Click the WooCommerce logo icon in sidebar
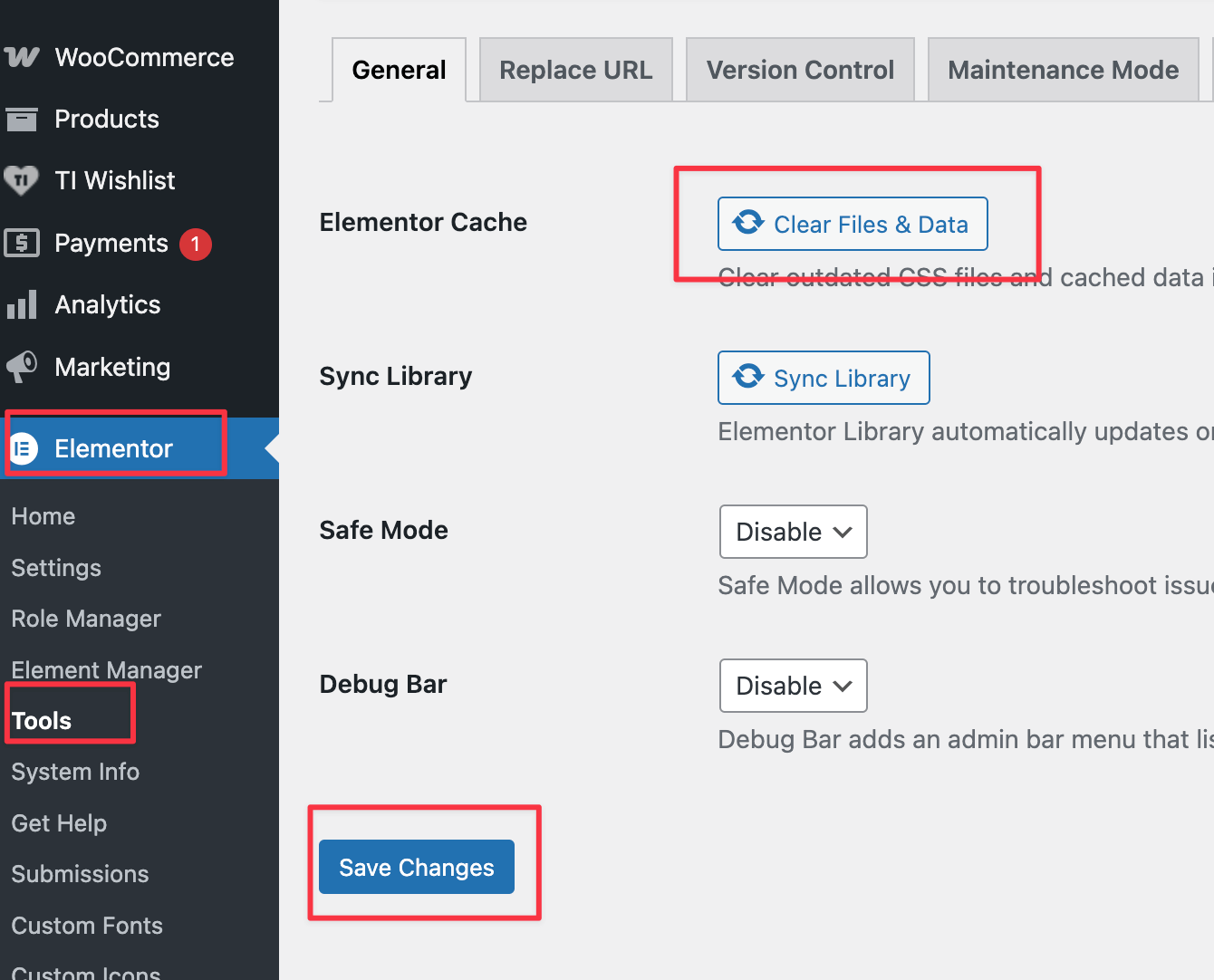 [x=22, y=57]
